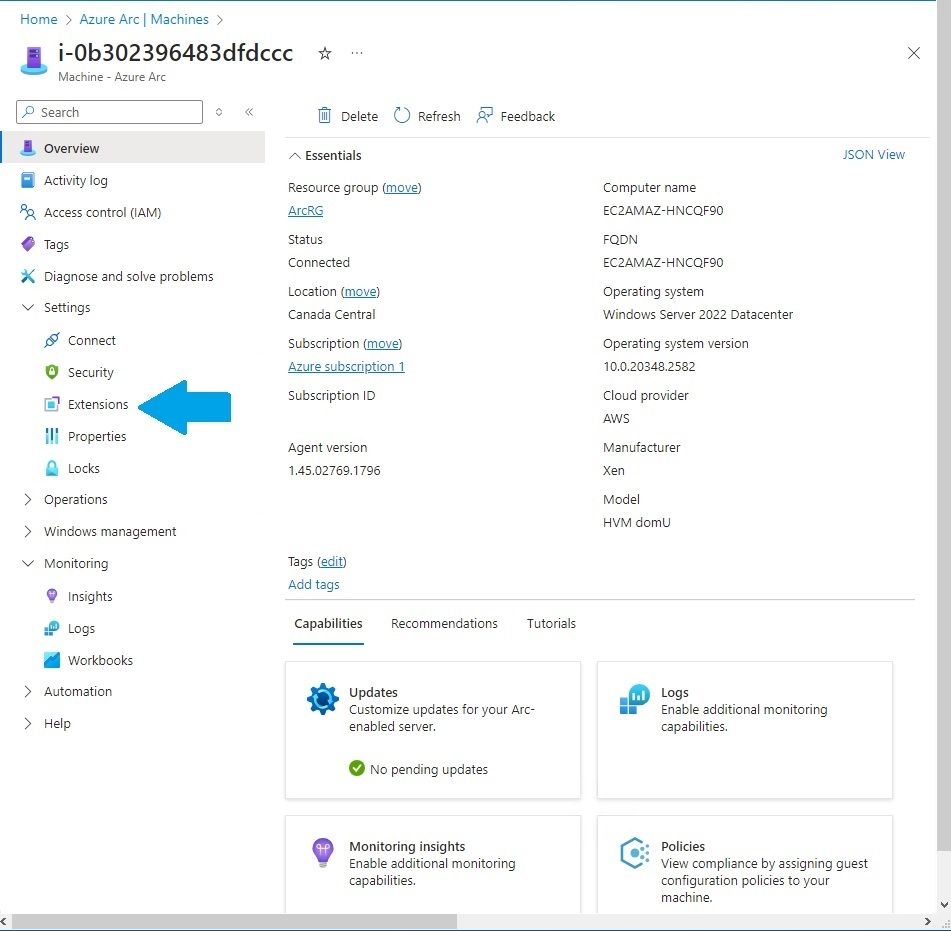Expand the Windows management section

28,531
